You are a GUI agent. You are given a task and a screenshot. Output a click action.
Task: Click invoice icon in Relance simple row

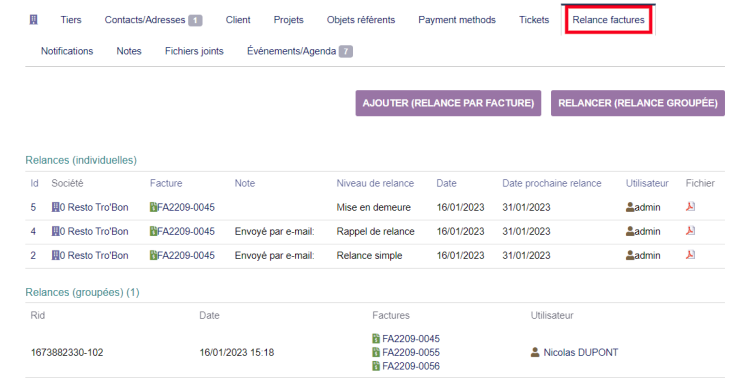point(153,255)
